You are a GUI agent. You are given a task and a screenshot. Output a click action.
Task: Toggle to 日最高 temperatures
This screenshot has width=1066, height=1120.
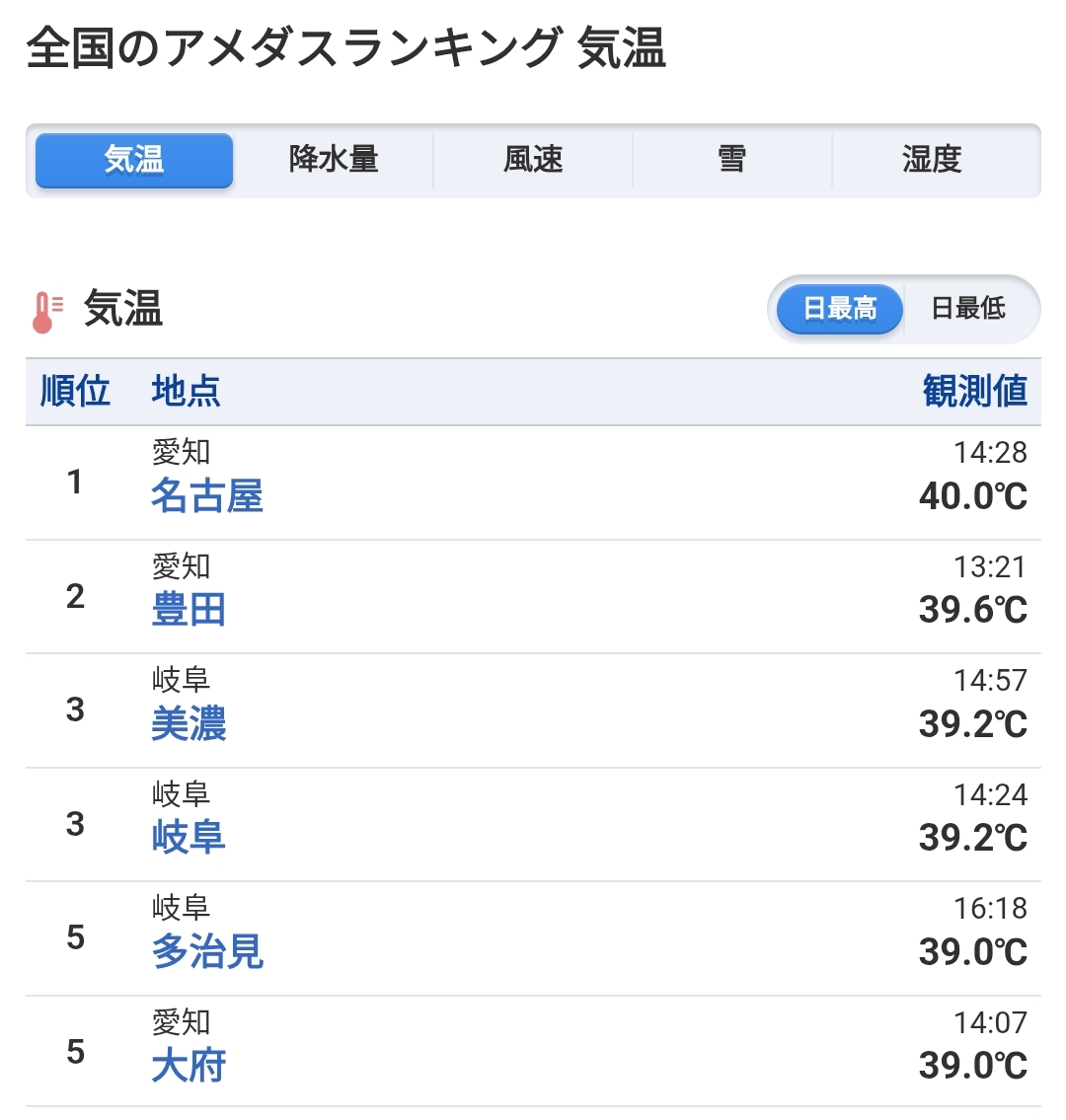839,309
